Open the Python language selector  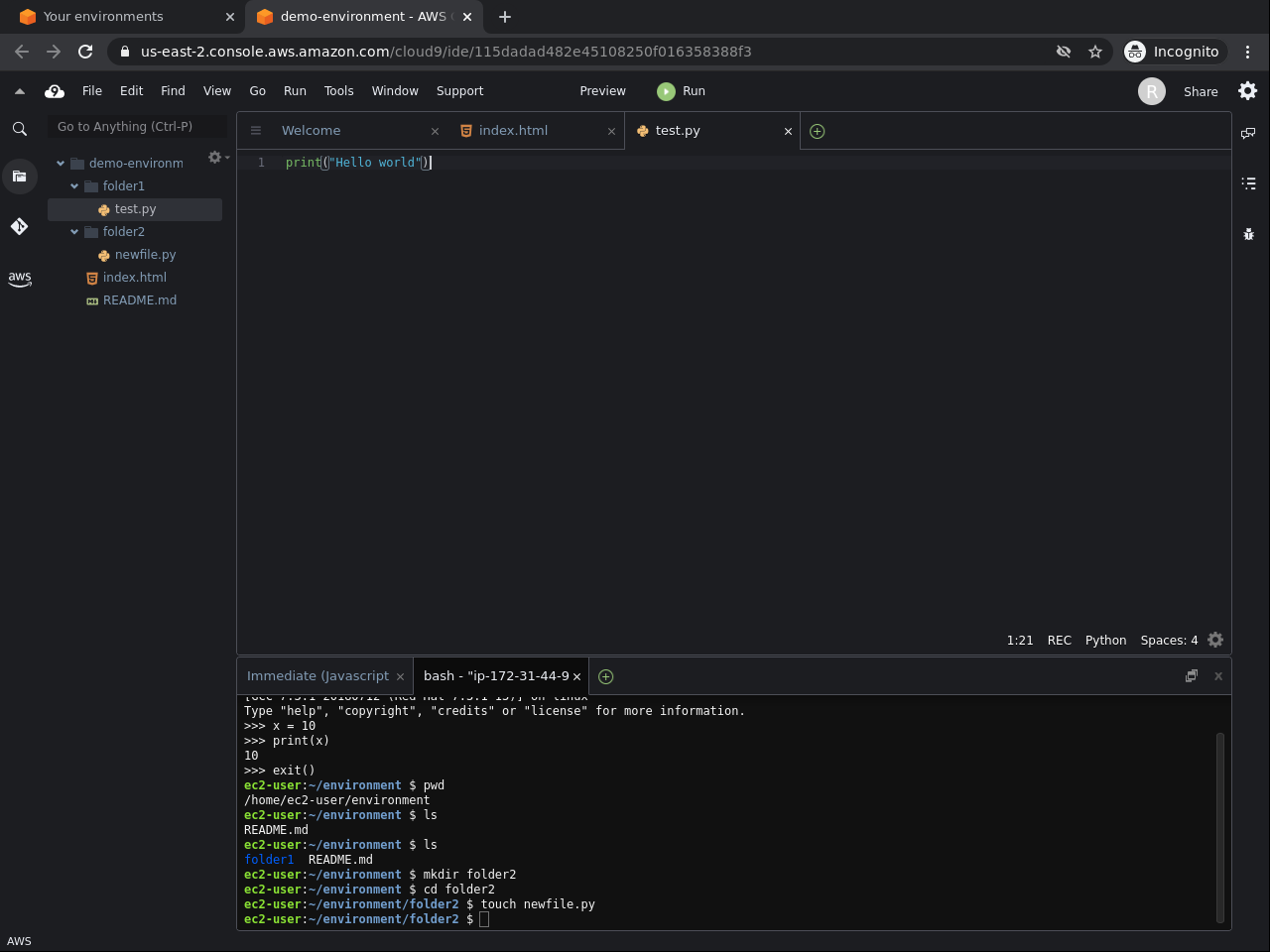tap(1105, 641)
